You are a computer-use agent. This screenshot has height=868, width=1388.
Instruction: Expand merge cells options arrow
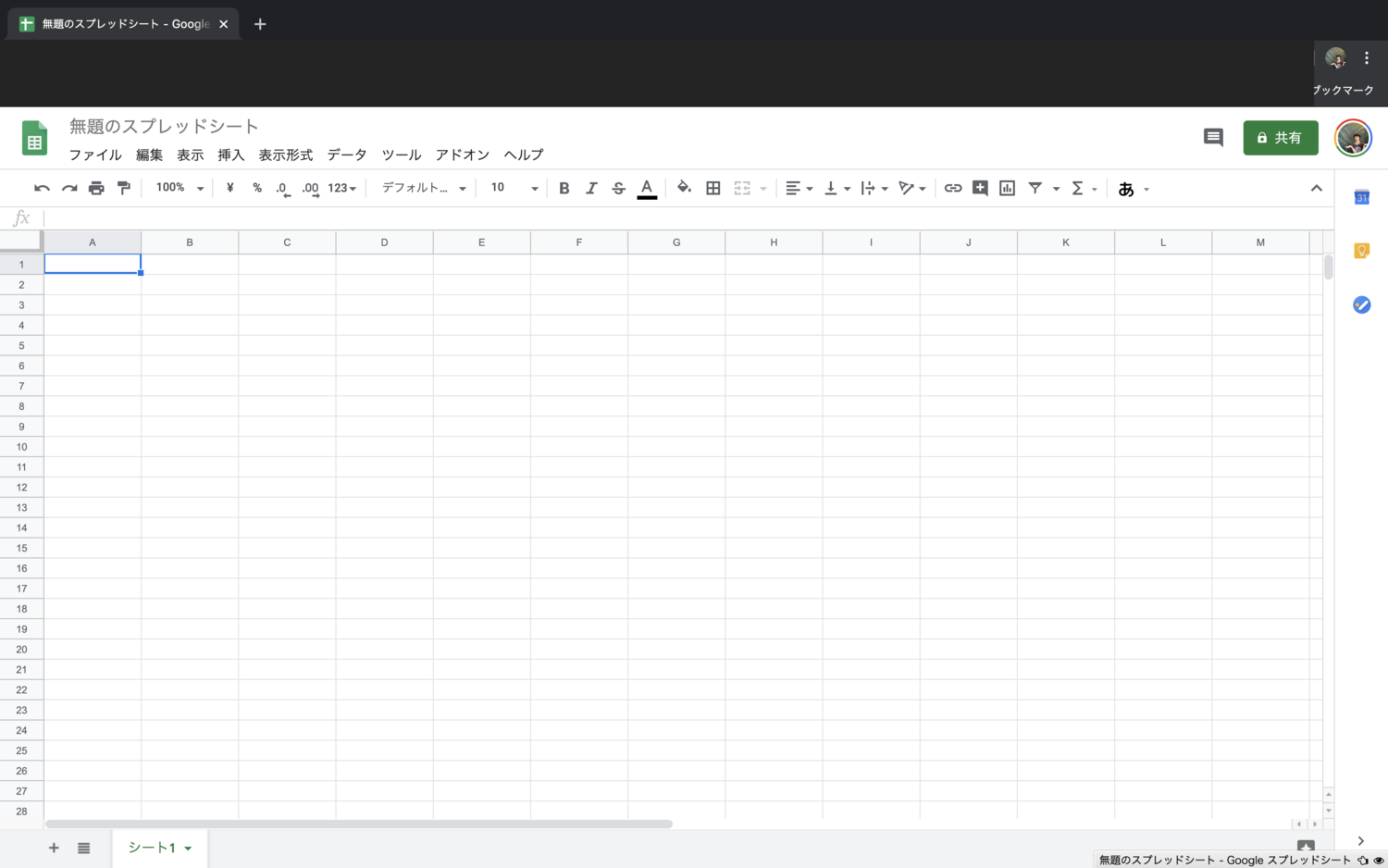click(x=763, y=189)
